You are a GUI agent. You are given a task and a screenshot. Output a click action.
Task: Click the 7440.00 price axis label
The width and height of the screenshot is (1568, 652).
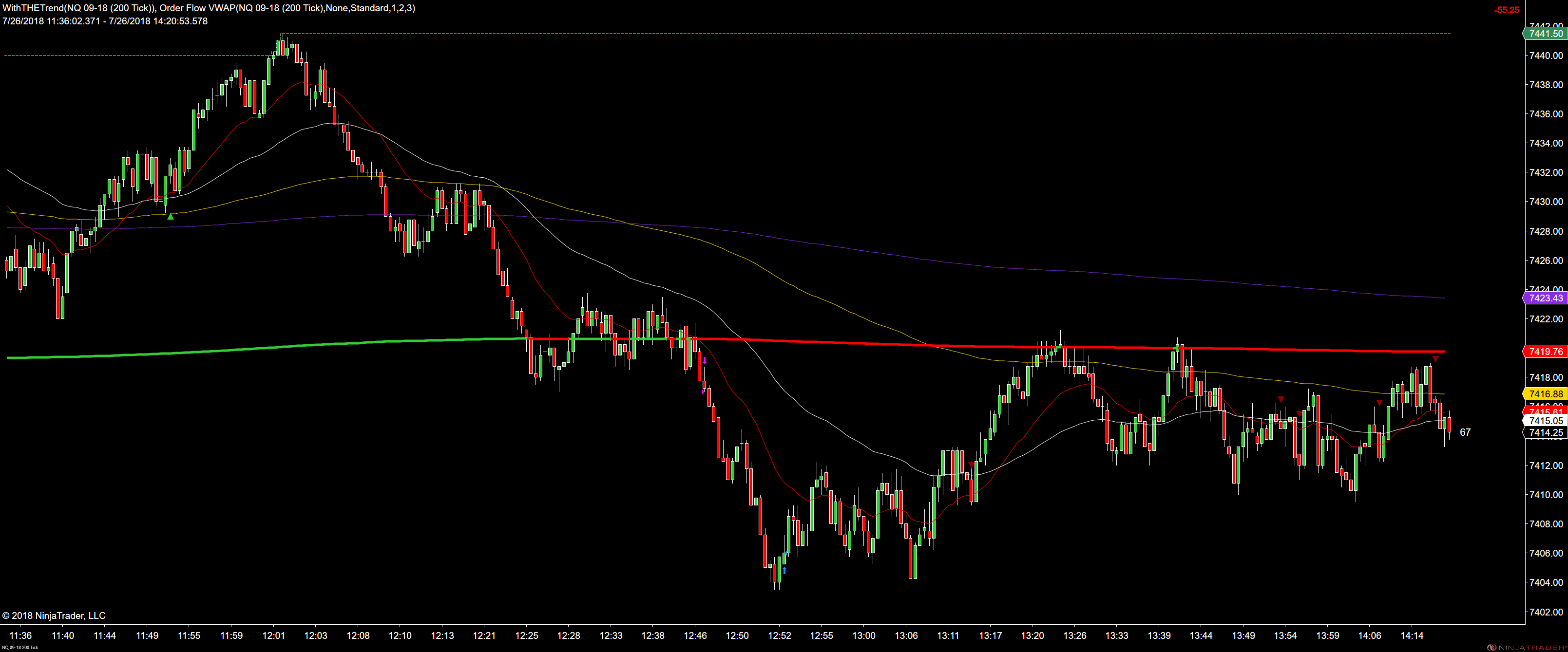tap(1546, 56)
